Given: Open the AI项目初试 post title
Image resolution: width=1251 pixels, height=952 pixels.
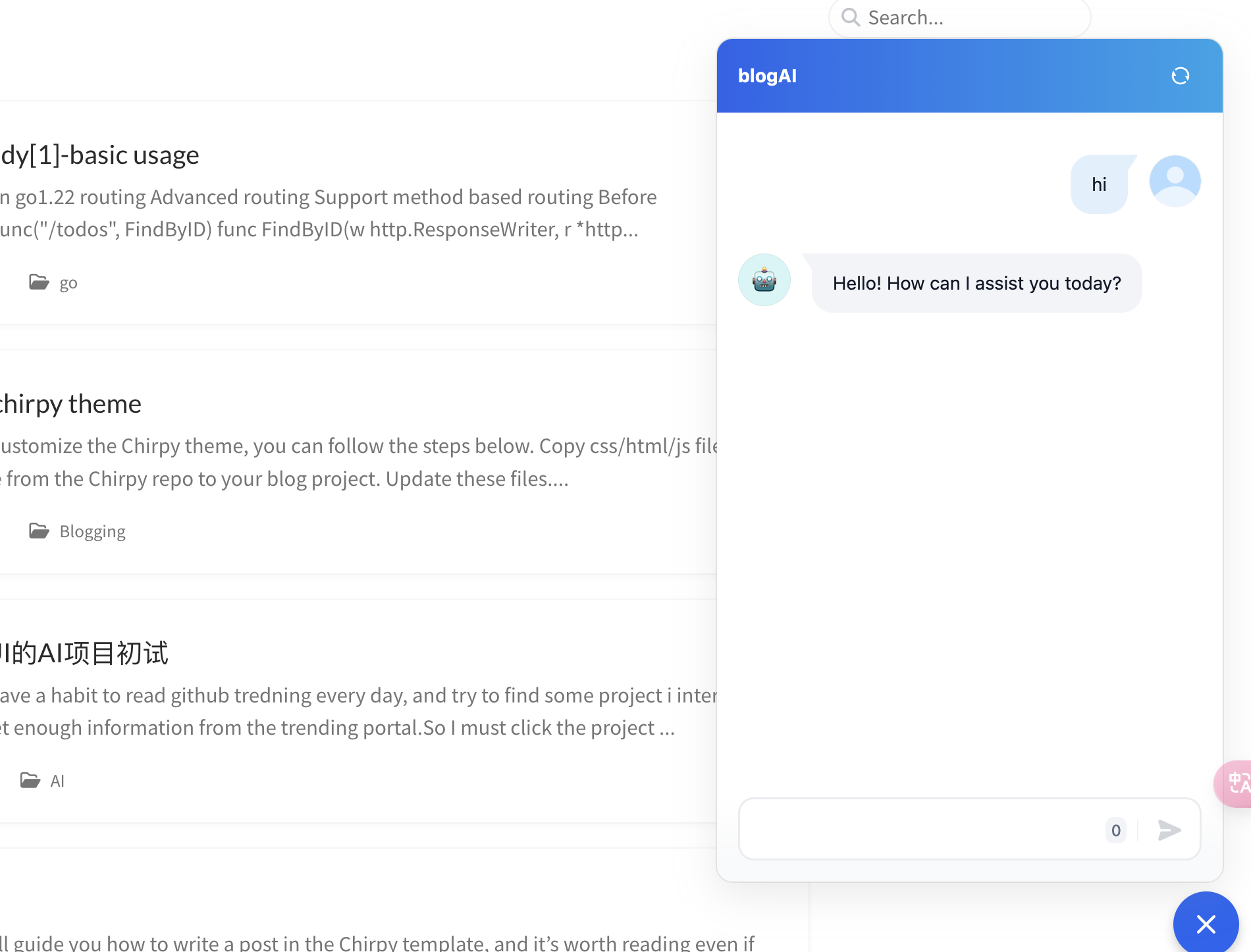Looking at the screenshot, I should click(86, 653).
